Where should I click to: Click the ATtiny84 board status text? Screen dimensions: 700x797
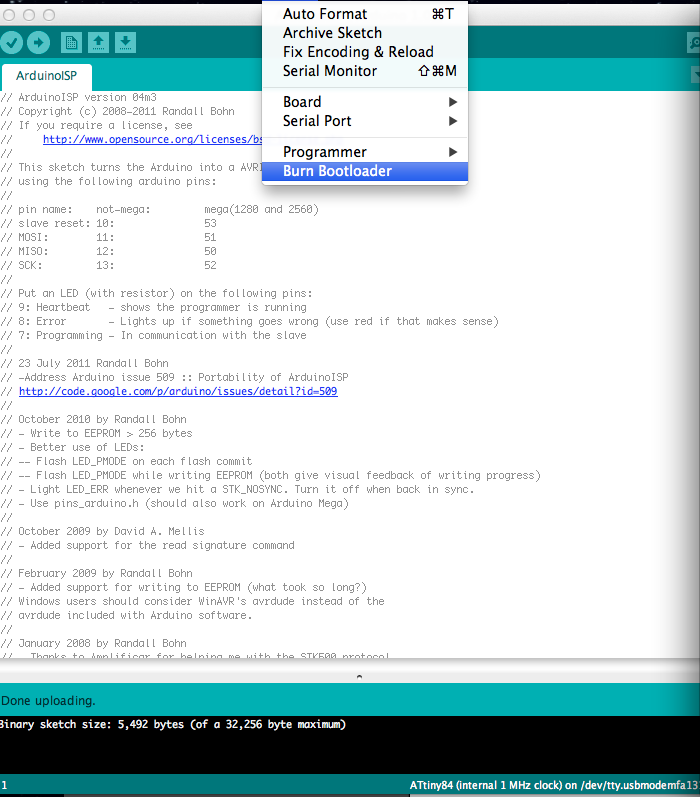554,785
